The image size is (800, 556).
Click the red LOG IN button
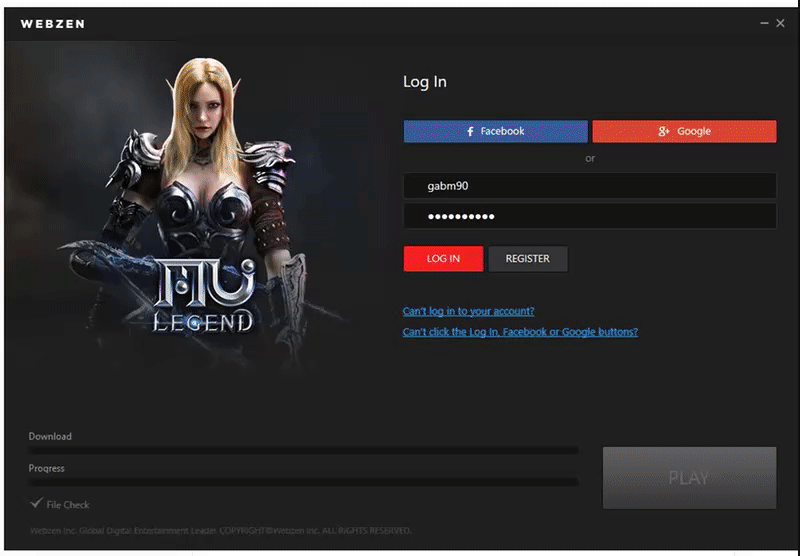[x=443, y=259]
